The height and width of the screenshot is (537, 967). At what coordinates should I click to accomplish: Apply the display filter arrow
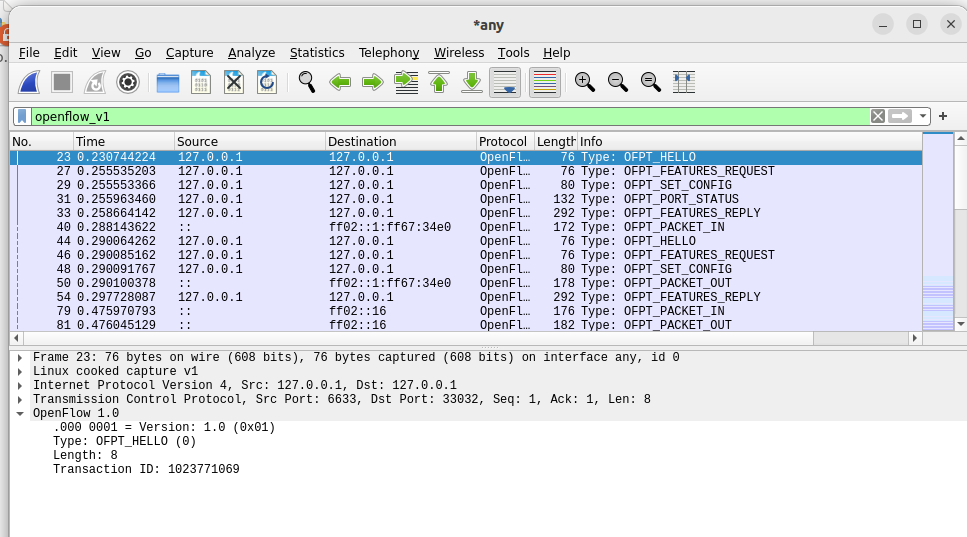click(x=900, y=116)
